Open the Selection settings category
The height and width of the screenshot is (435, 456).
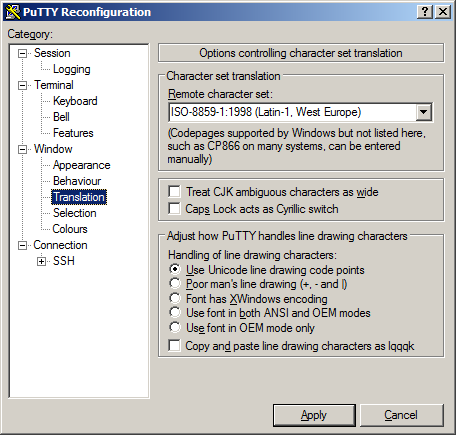[74, 213]
